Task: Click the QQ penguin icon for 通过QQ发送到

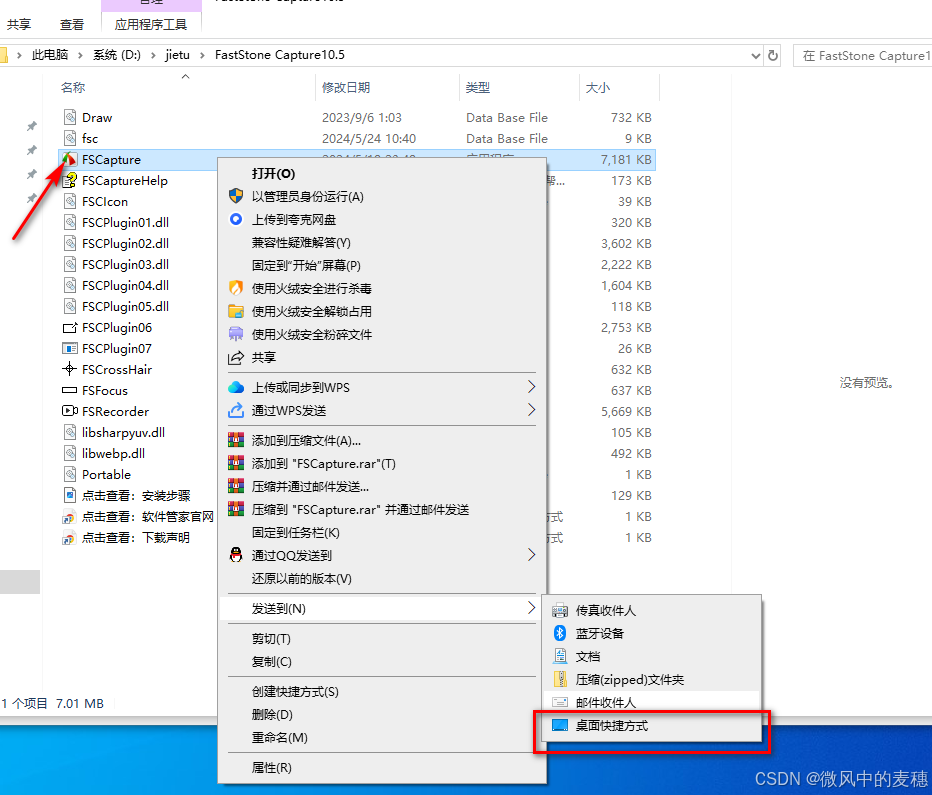Action: coord(236,555)
